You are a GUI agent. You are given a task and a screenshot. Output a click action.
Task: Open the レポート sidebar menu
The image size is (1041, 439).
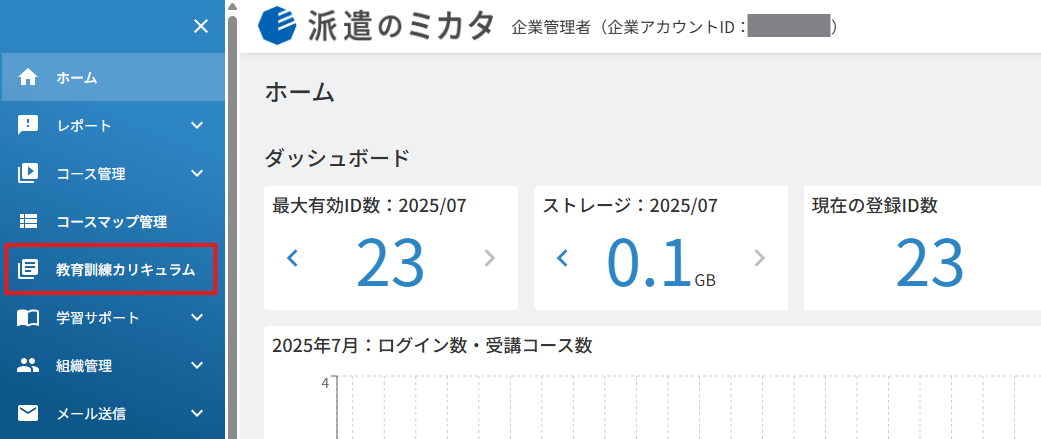click(x=112, y=126)
